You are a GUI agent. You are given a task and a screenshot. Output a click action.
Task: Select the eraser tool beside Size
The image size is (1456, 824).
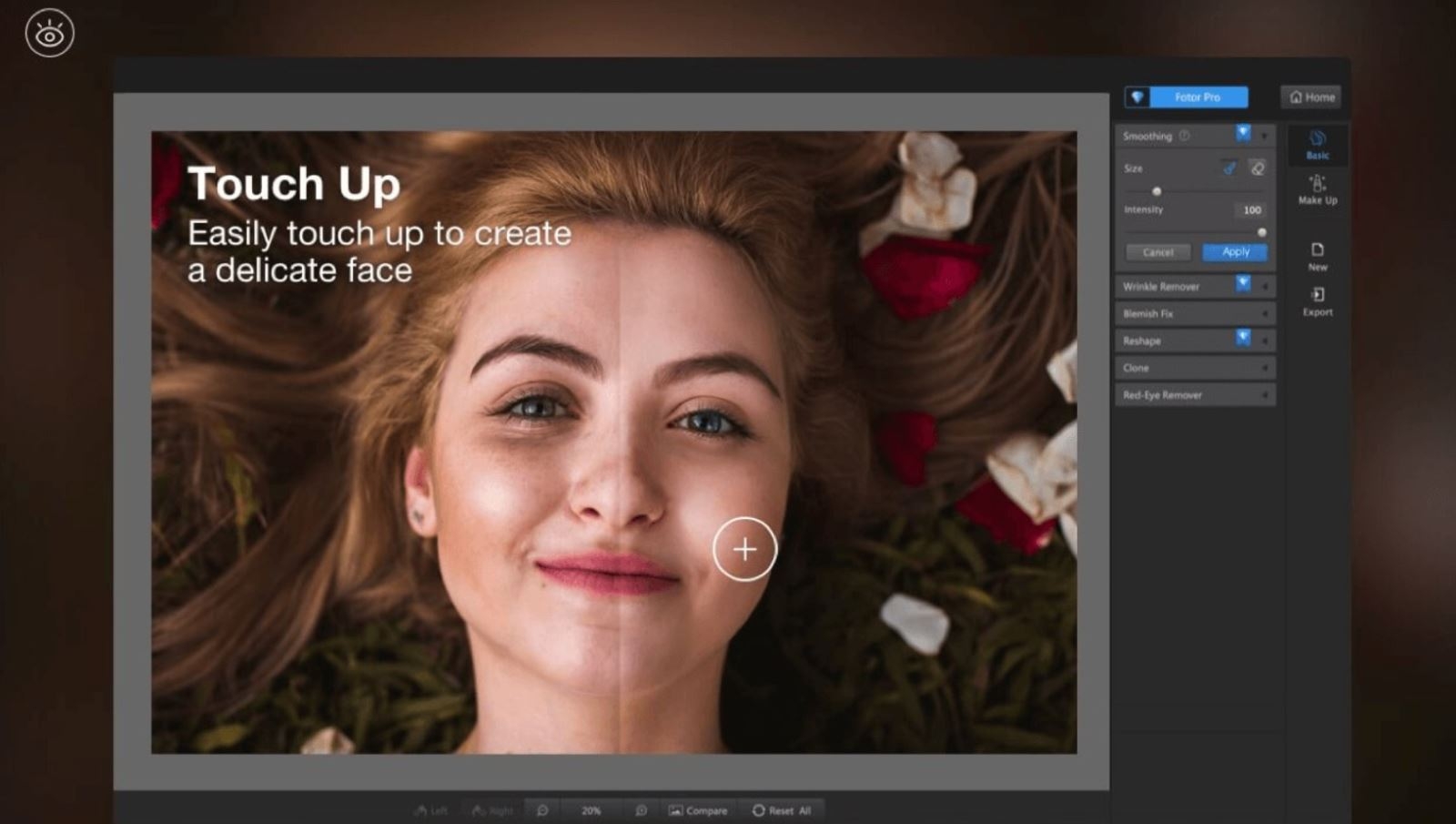point(1258,168)
